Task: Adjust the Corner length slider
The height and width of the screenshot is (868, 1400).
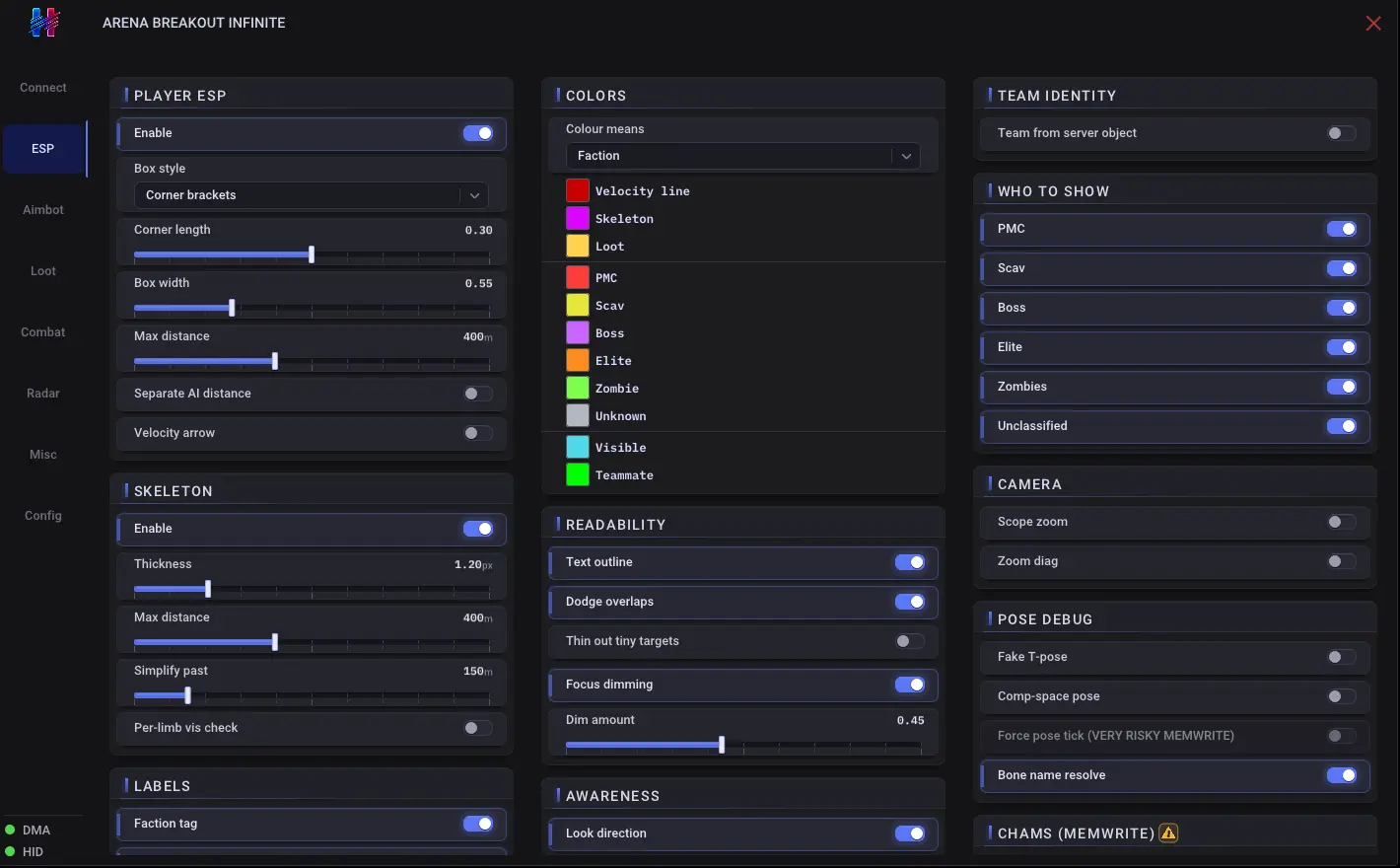Action: pos(312,255)
